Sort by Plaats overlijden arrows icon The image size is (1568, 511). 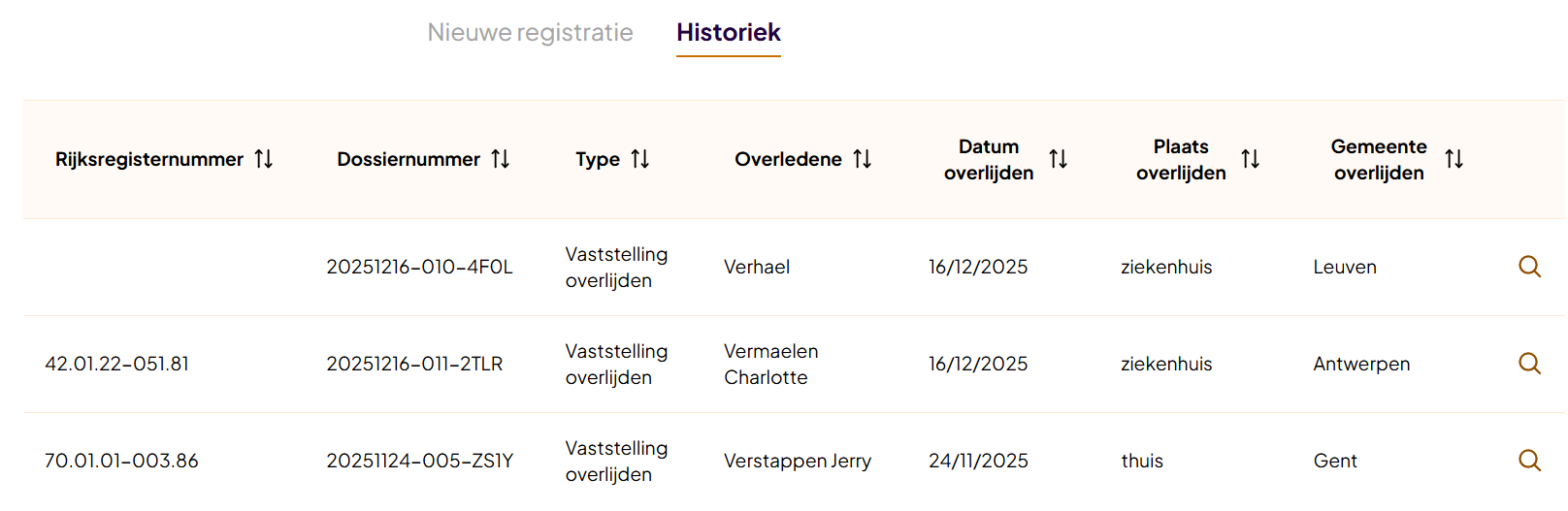pyautogui.click(x=1251, y=159)
